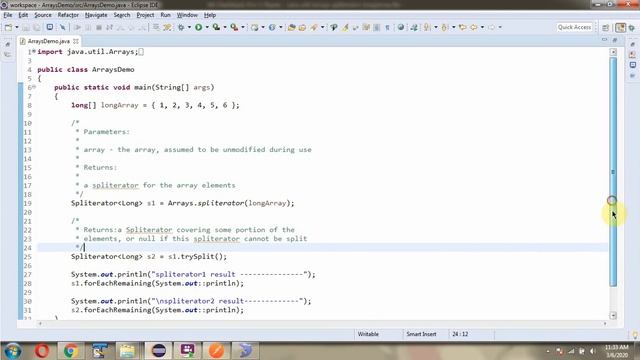
Task: Select the Java perspective button
Action: point(620,28)
